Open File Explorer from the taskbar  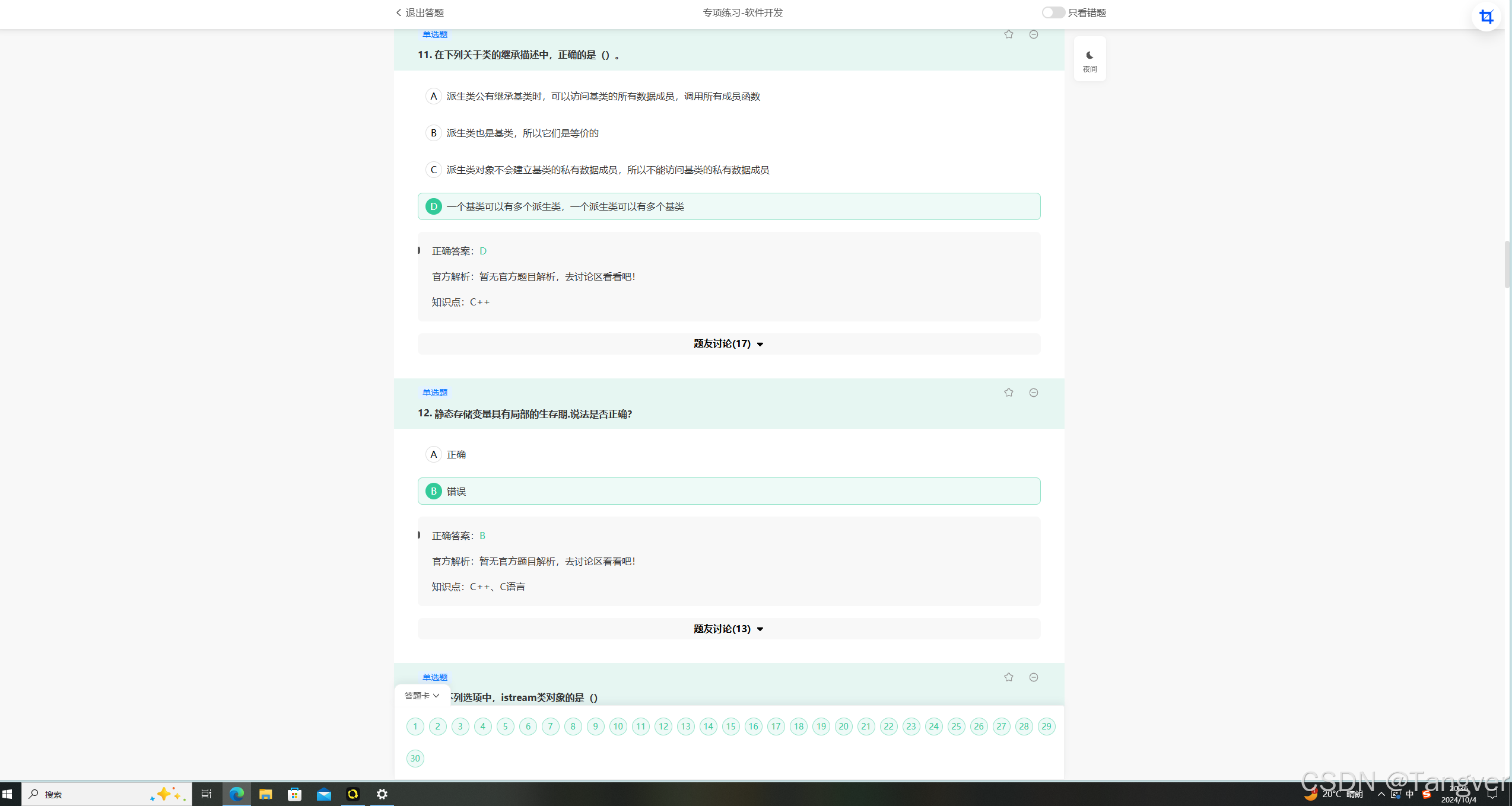coord(265,794)
